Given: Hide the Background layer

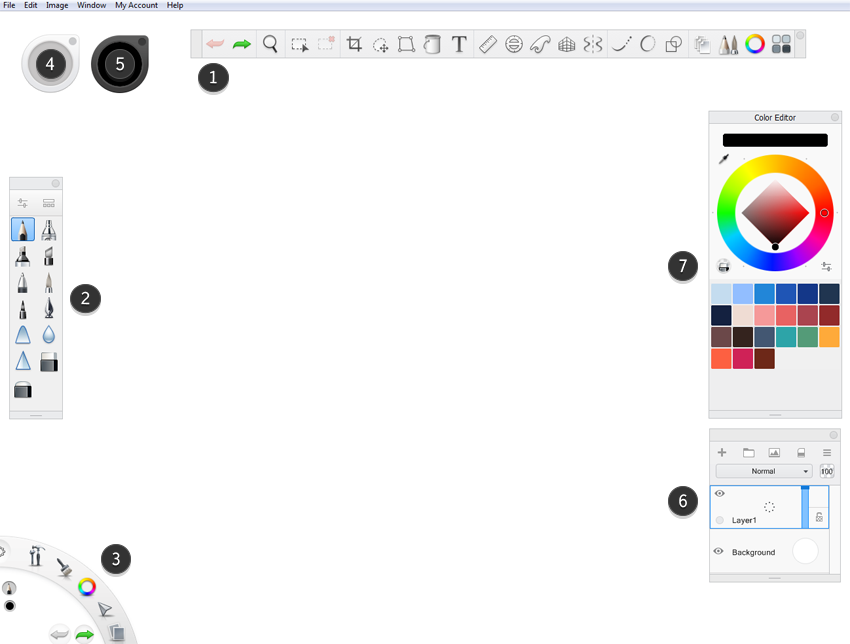Looking at the screenshot, I should click(717, 551).
